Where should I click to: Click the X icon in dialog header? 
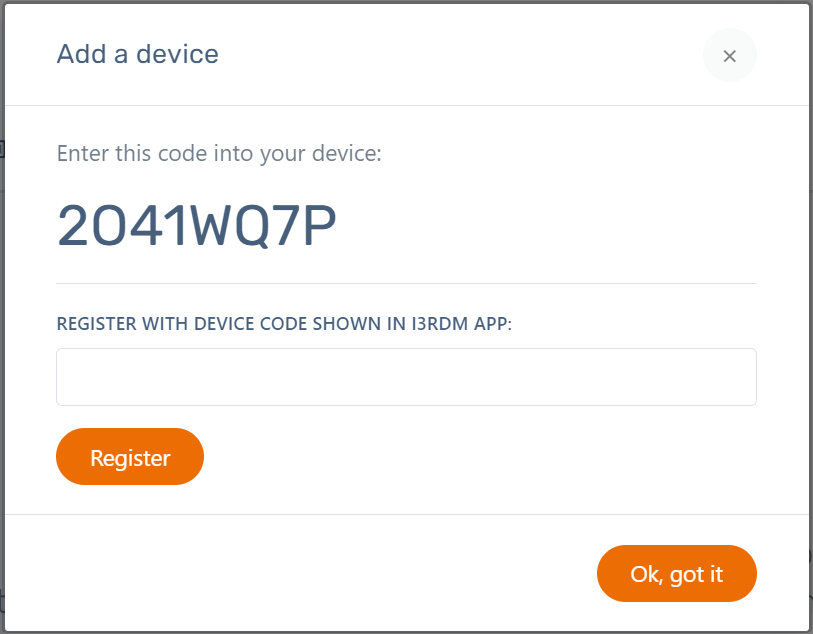tap(729, 56)
